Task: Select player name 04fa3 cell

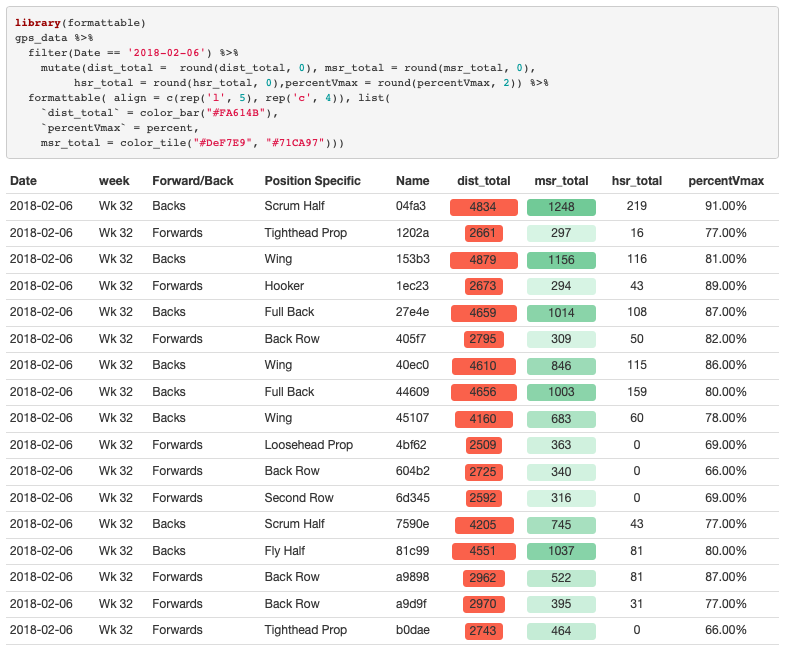Action: pos(411,206)
